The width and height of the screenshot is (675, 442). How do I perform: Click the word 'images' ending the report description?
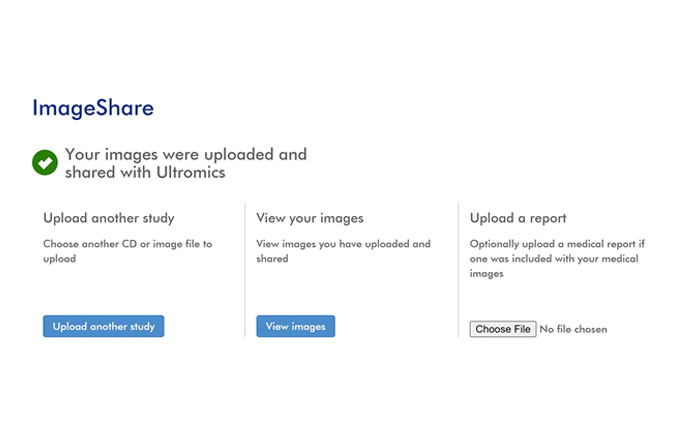[x=486, y=274]
